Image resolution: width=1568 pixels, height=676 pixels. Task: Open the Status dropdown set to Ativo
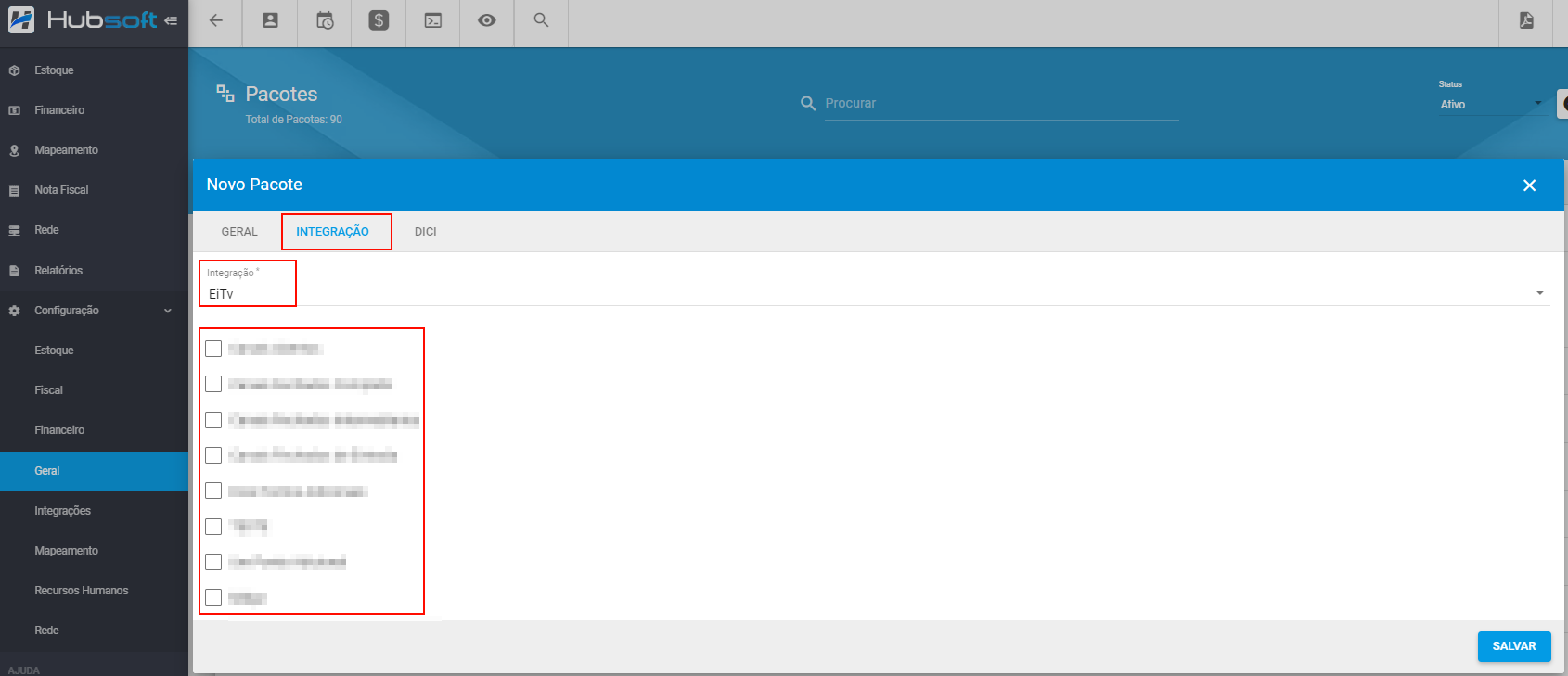pos(1491,104)
